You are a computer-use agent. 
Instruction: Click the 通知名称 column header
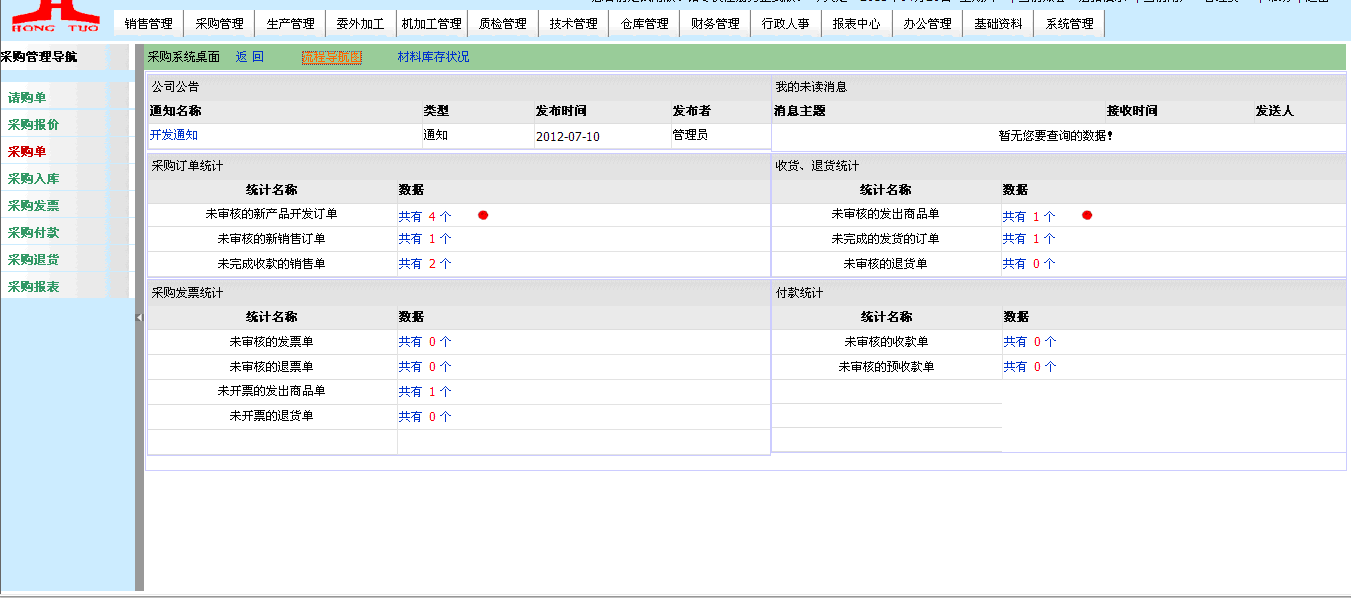(175, 111)
